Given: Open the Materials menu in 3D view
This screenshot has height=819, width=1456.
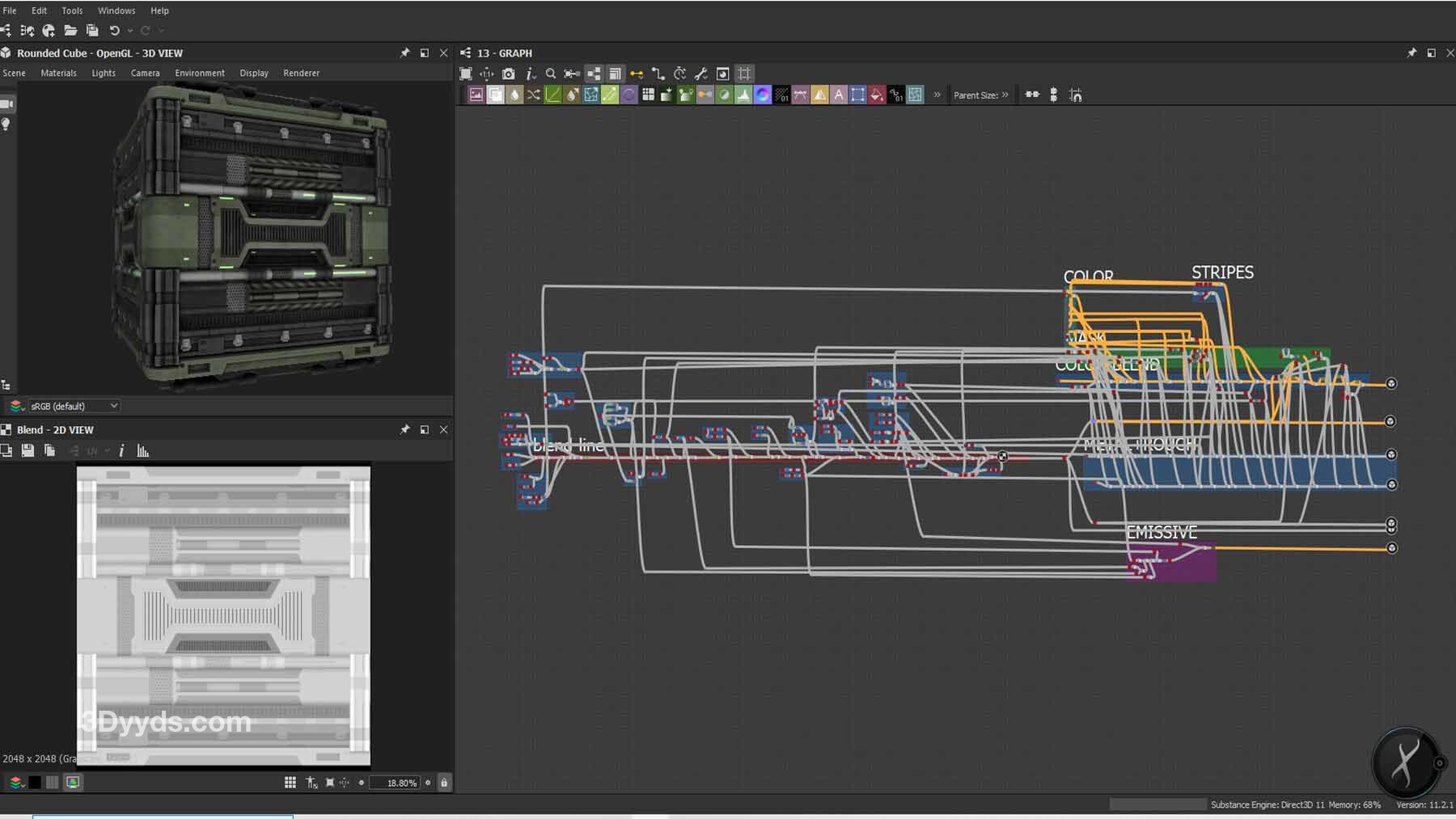Looking at the screenshot, I should click(x=58, y=73).
